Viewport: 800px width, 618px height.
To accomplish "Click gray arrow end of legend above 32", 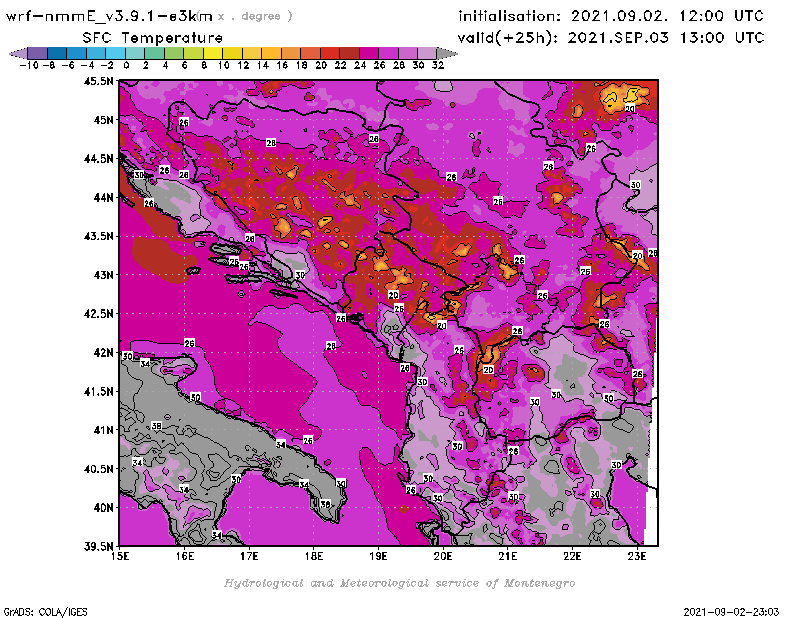I will (447, 53).
